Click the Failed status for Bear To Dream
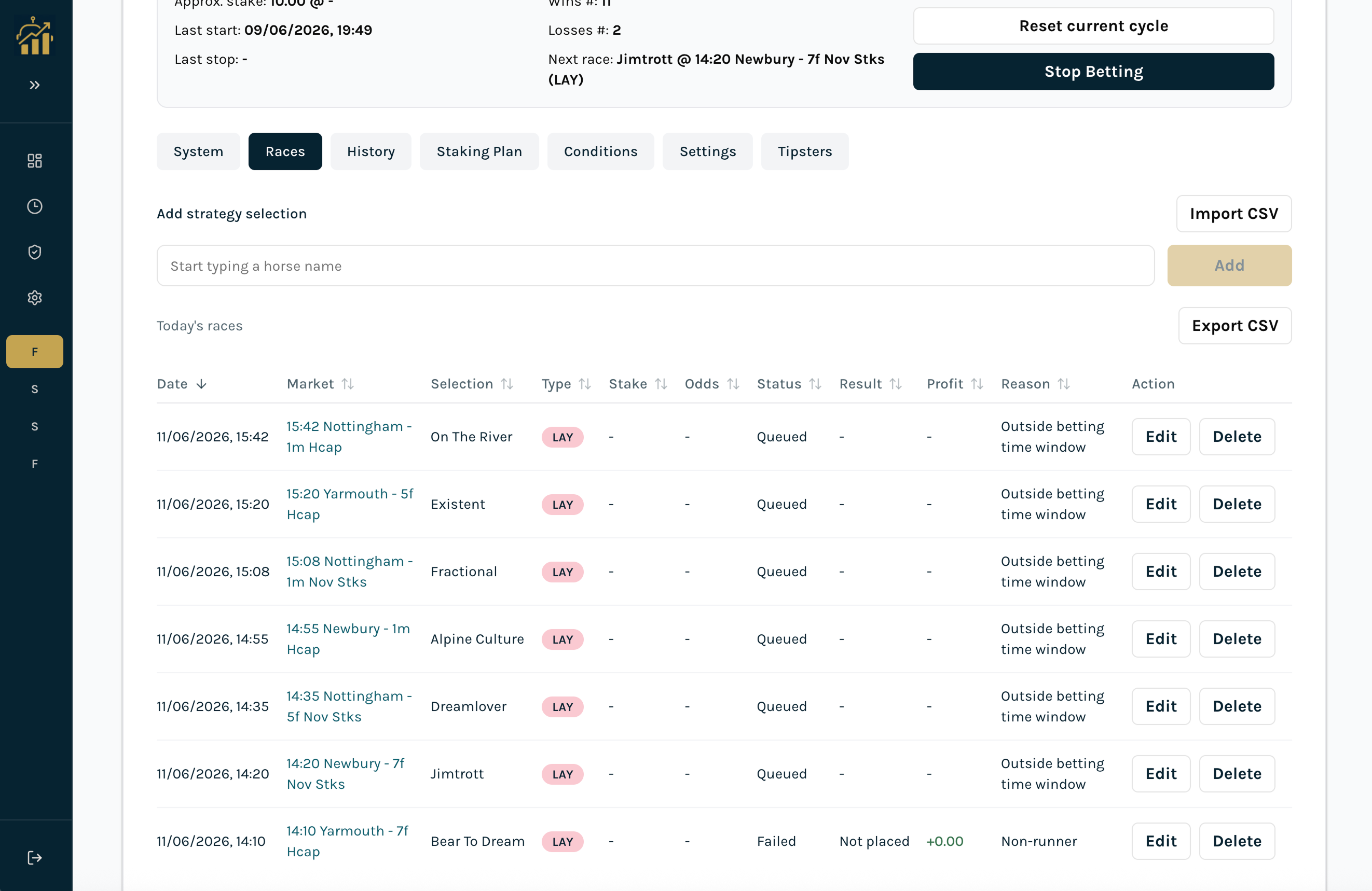This screenshot has height=891, width=1372. pyautogui.click(x=776, y=841)
